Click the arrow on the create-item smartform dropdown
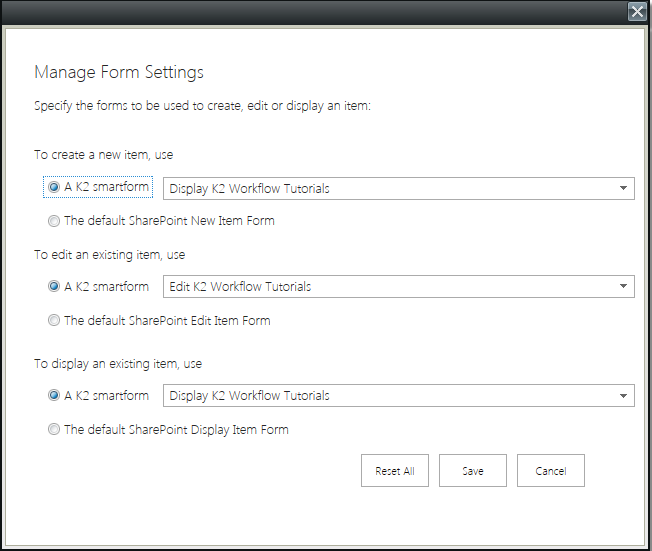652x551 pixels. [623, 188]
